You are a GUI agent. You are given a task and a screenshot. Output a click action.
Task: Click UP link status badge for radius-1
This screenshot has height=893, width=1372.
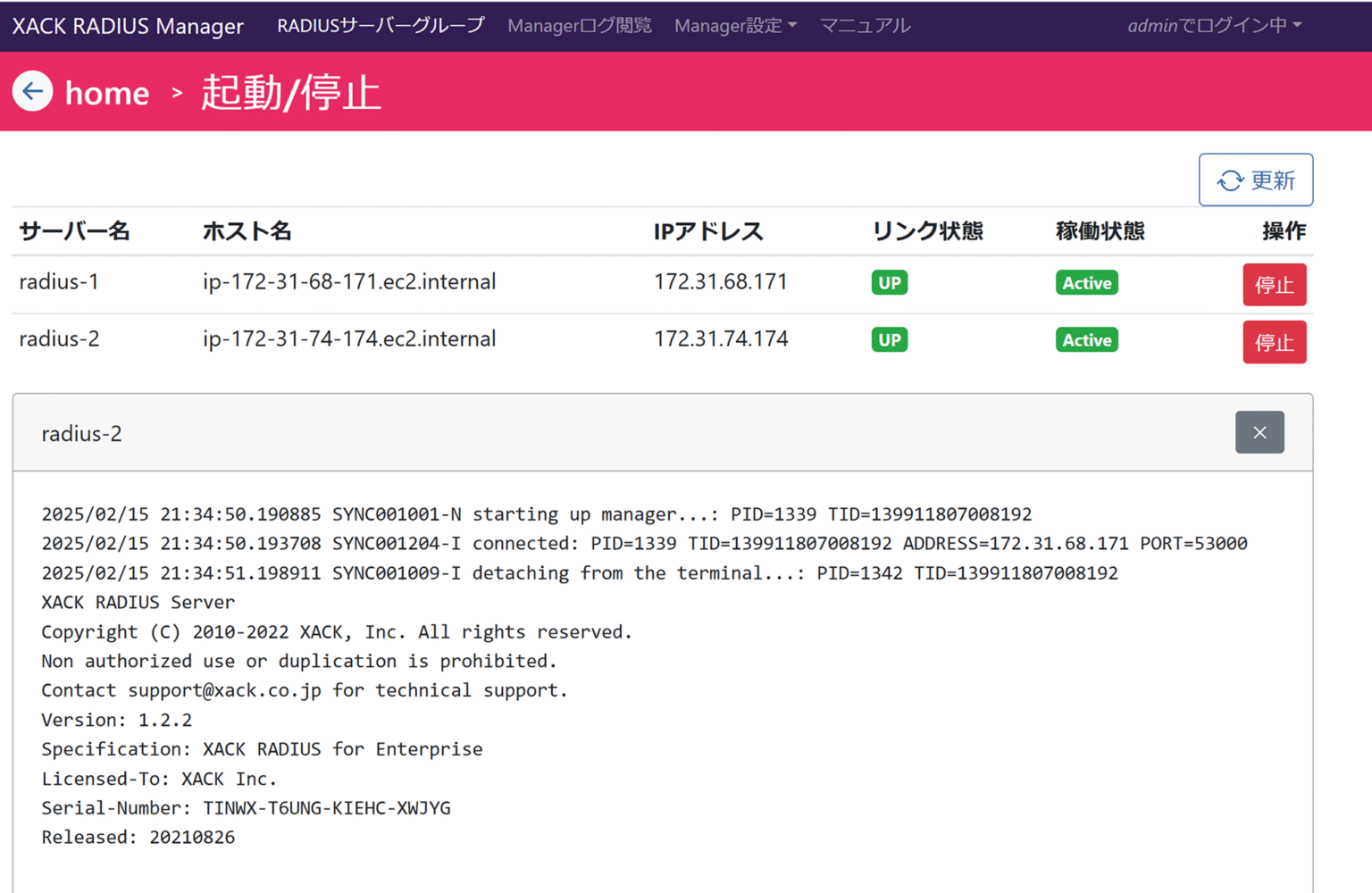click(x=889, y=283)
